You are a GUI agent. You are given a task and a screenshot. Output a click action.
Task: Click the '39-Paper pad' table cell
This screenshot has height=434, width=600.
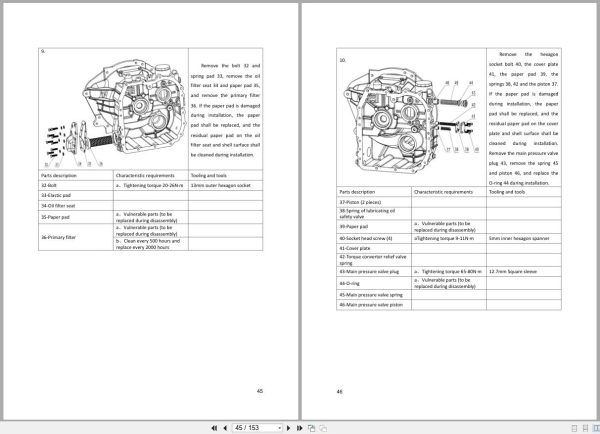pyautogui.click(x=374, y=227)
